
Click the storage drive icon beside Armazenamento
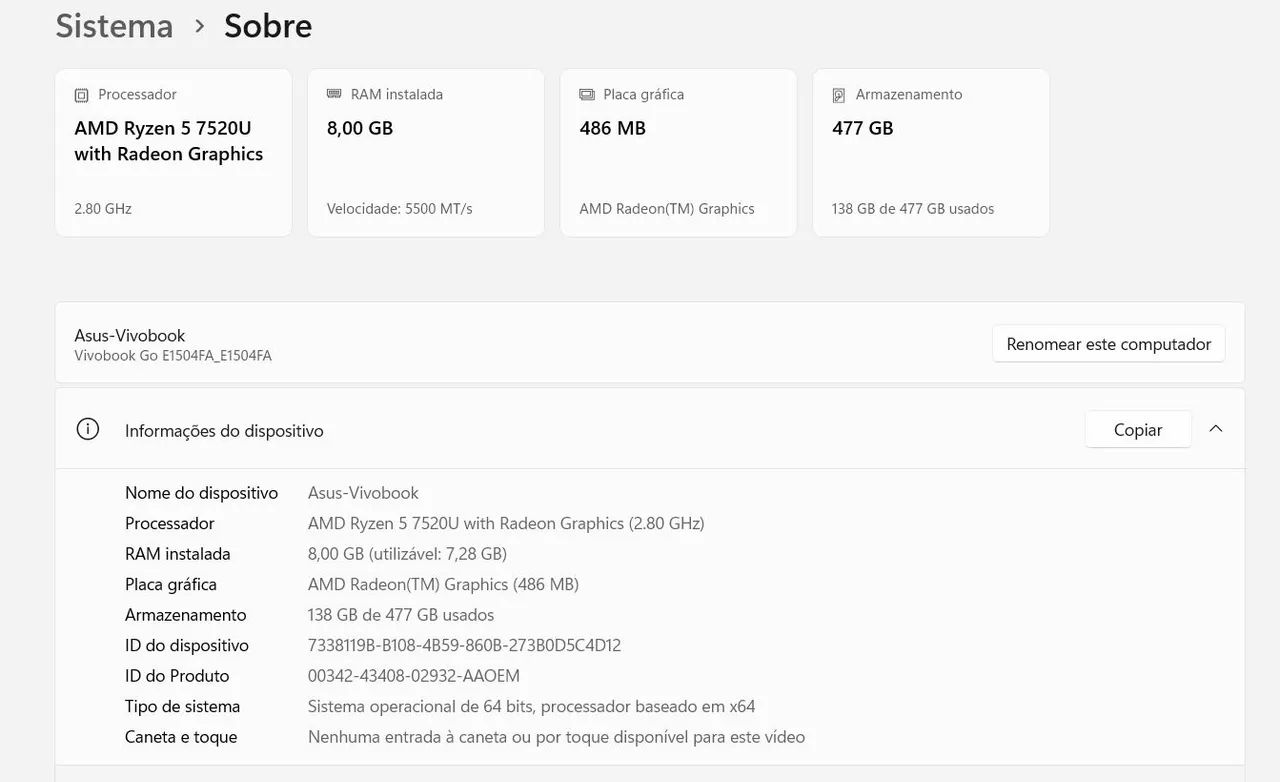(839, 95)
